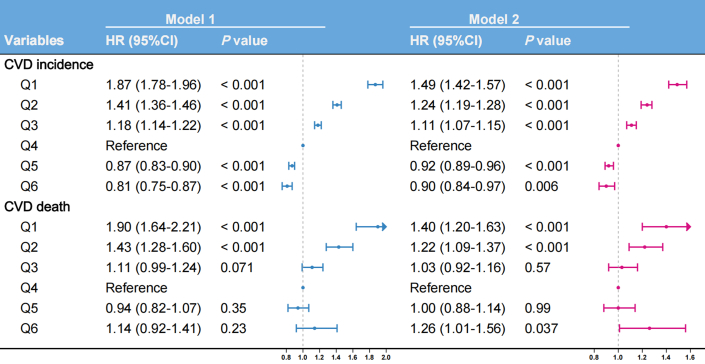This screenshot has width=705, height=364.
Task: Click the pink reference dot for CVD death Q4
Action: (x=618, y=288)
